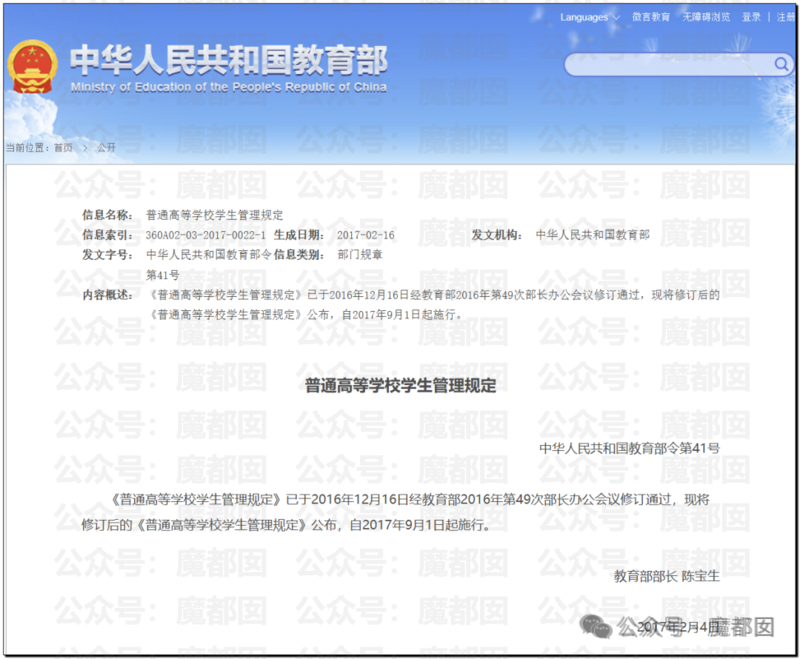This screenshot has height=659, width=800.
Task: Open 公开 in the breadcrumb
Action: 106,148
